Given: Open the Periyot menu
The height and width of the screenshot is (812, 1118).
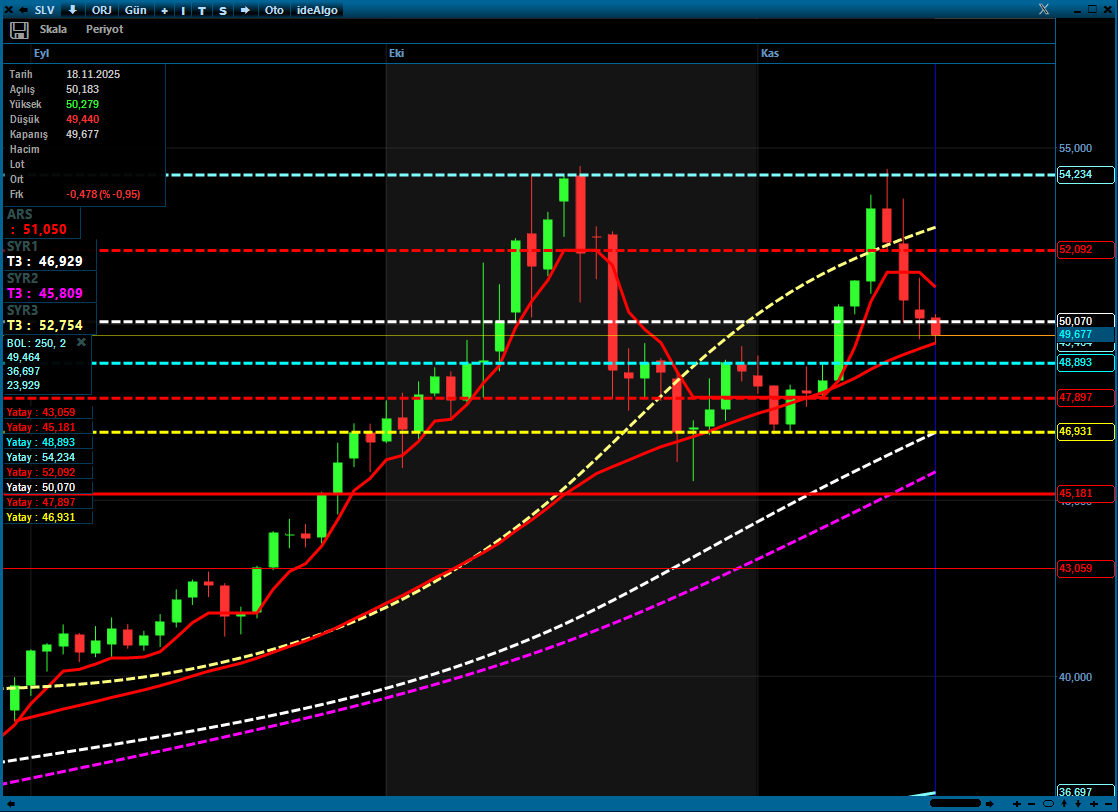Looking at the screenshot, I should click(105, 29).
